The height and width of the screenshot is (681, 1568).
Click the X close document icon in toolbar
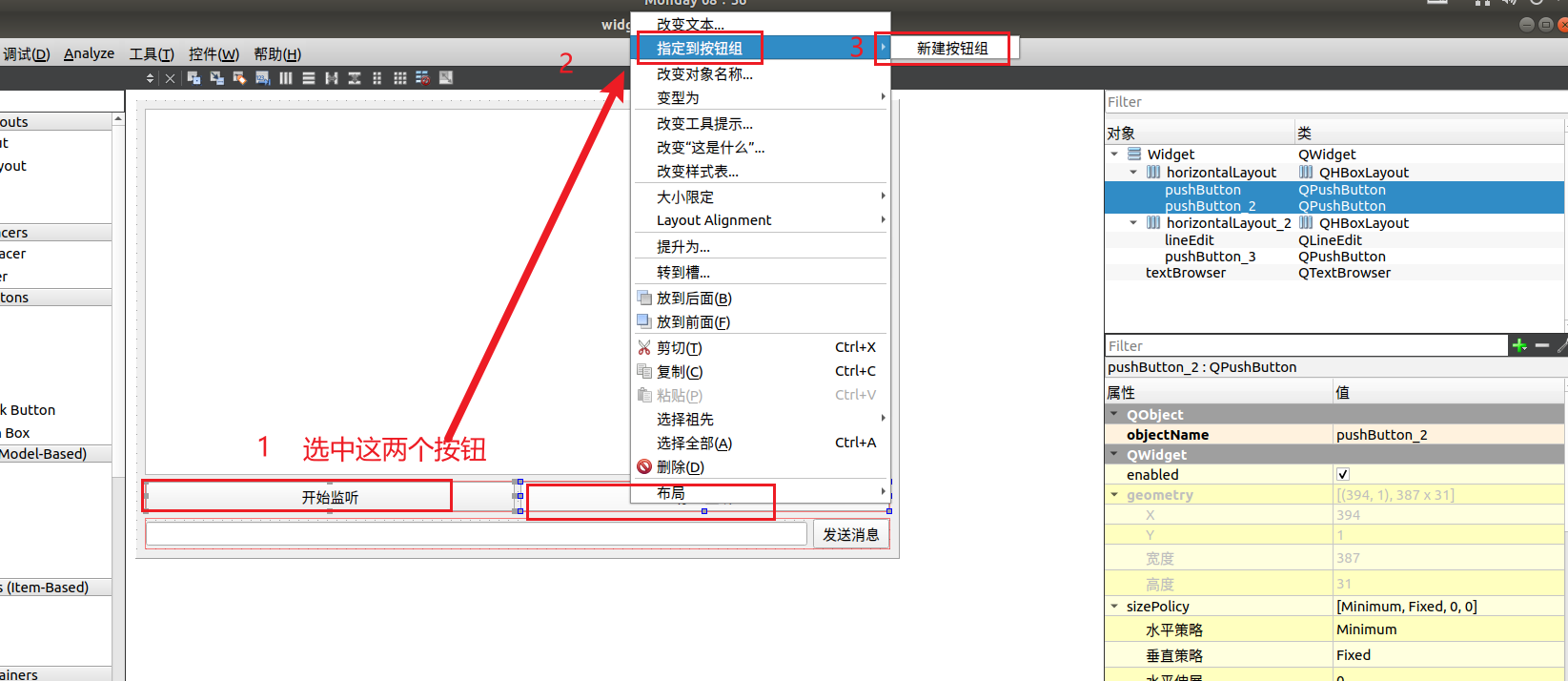point(171,78)
